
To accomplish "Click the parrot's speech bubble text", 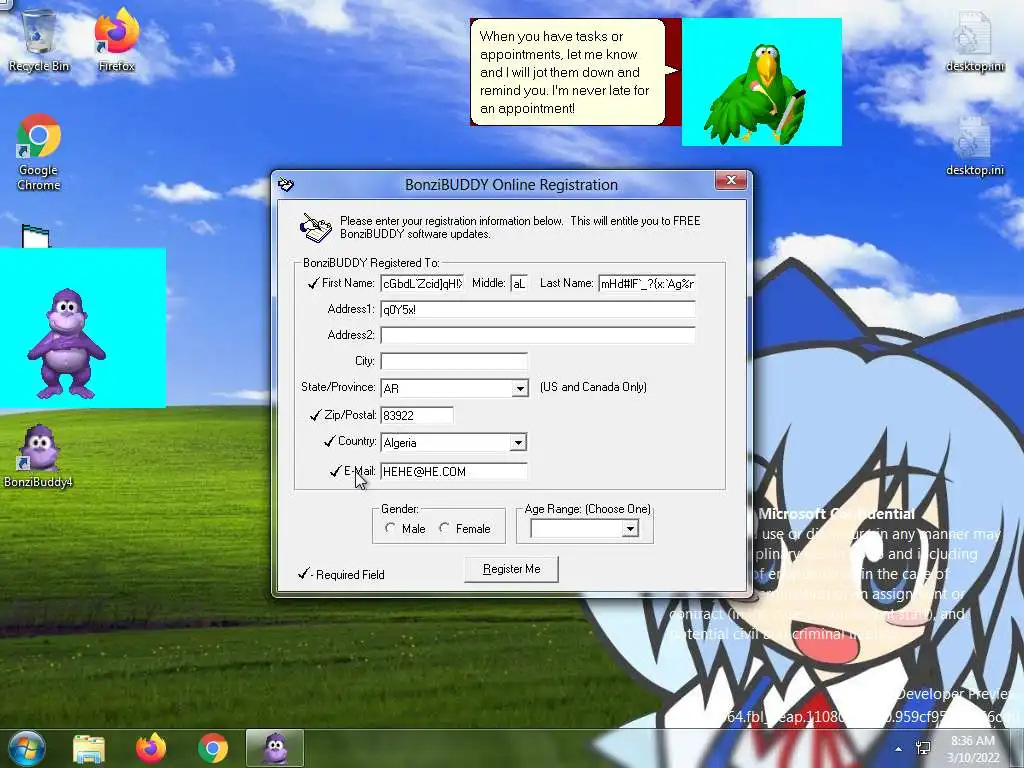I will pos(564,72).
